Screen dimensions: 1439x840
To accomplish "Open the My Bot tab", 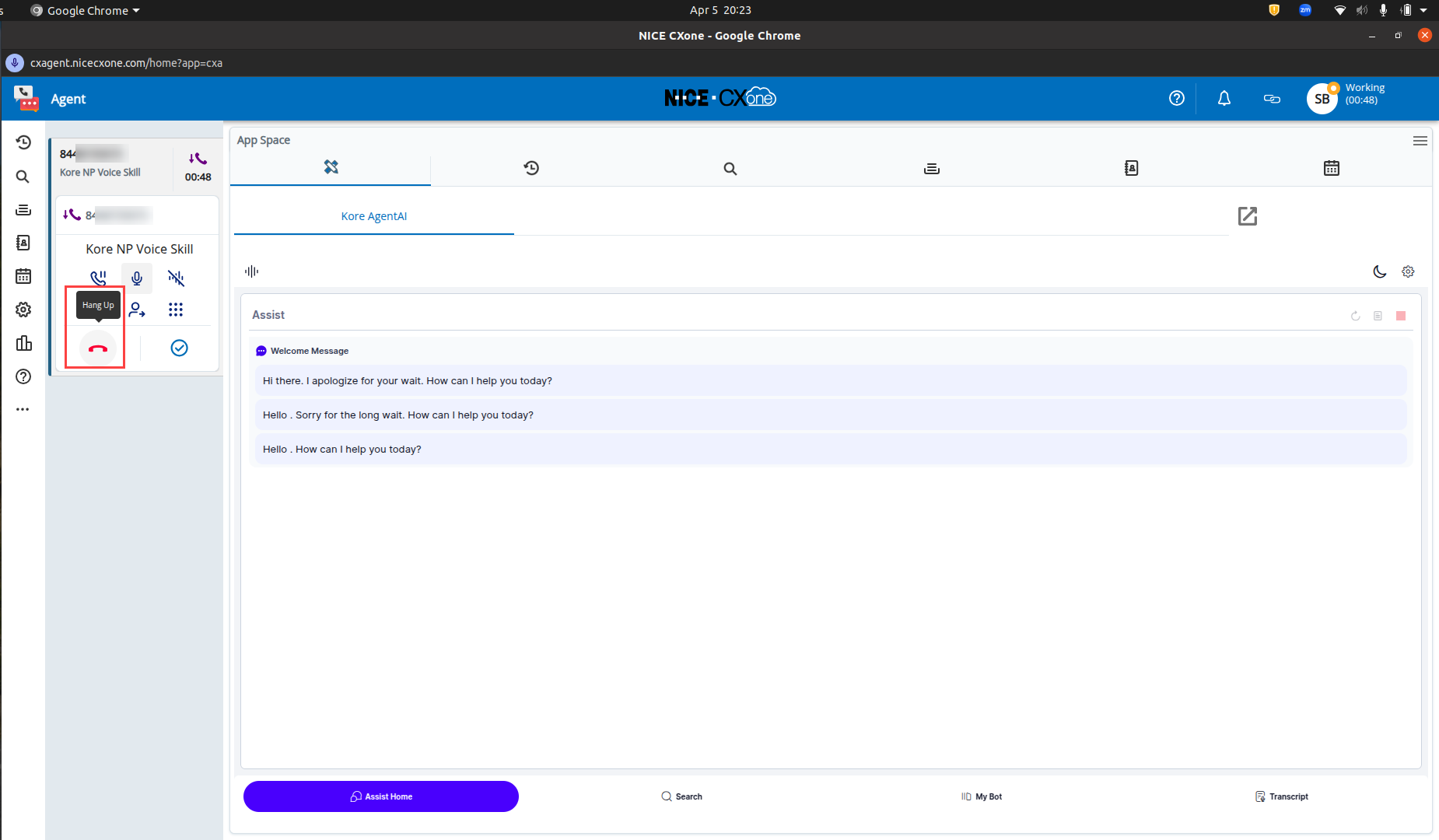I will point(982,796).
